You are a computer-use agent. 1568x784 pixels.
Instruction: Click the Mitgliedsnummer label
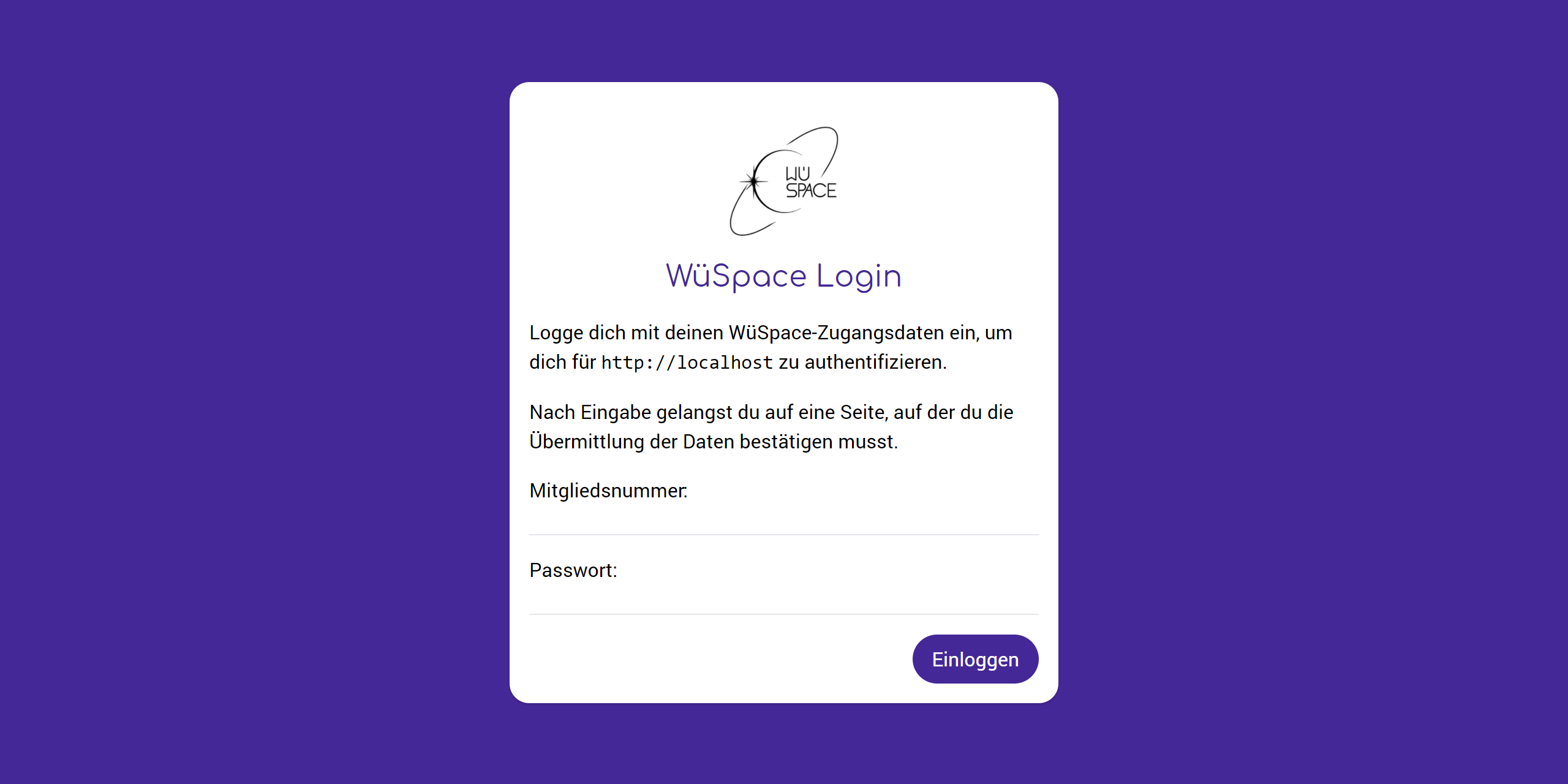608,491
